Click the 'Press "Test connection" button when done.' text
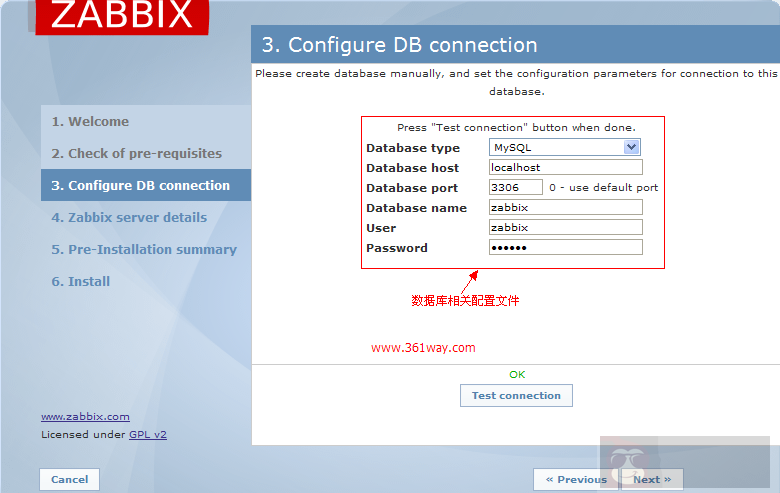Image resolution: width=780 pixels, height=493 pixels. 516,127
